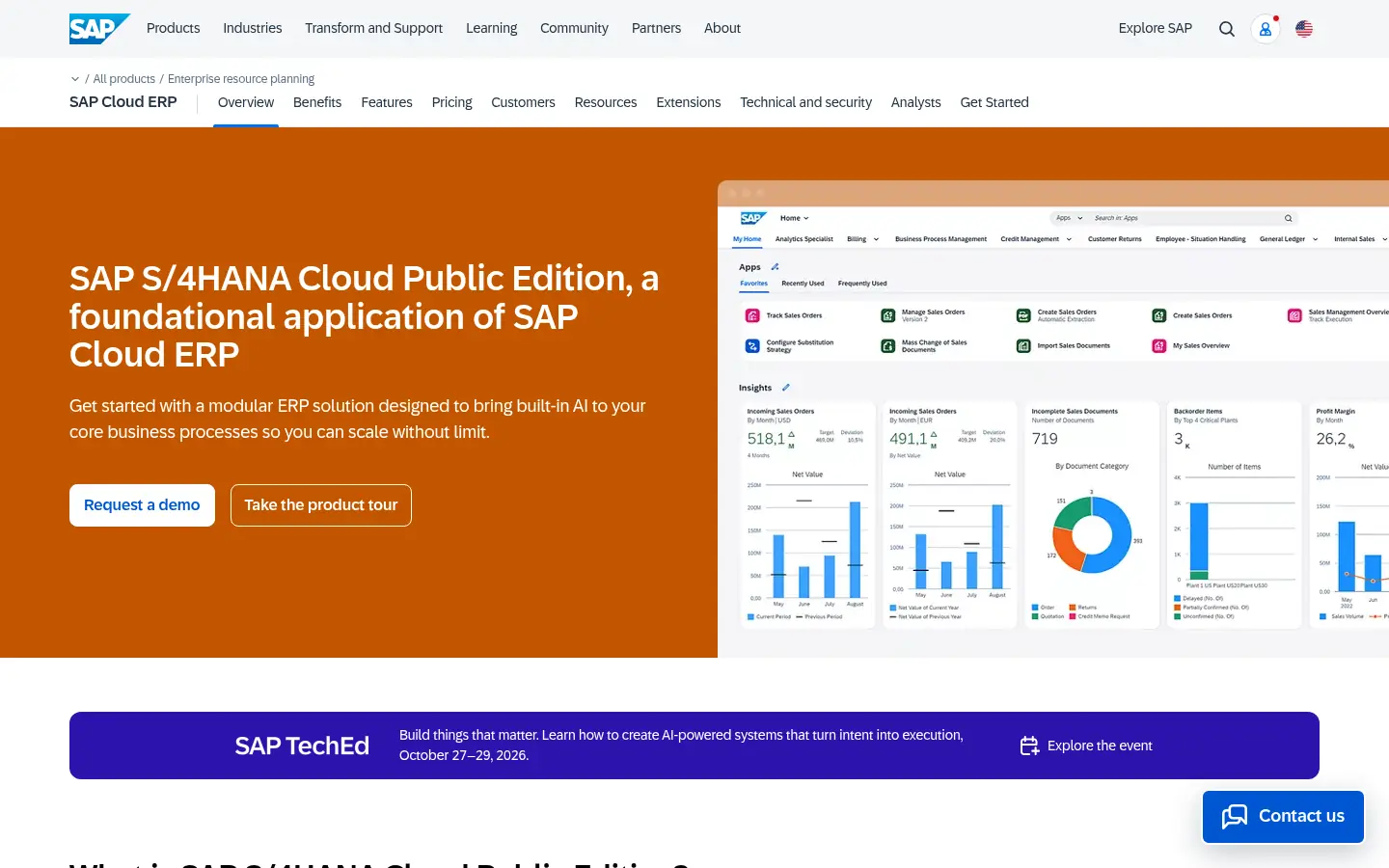Click the SAP Cloud ERP title

click(x=123, y=102)
